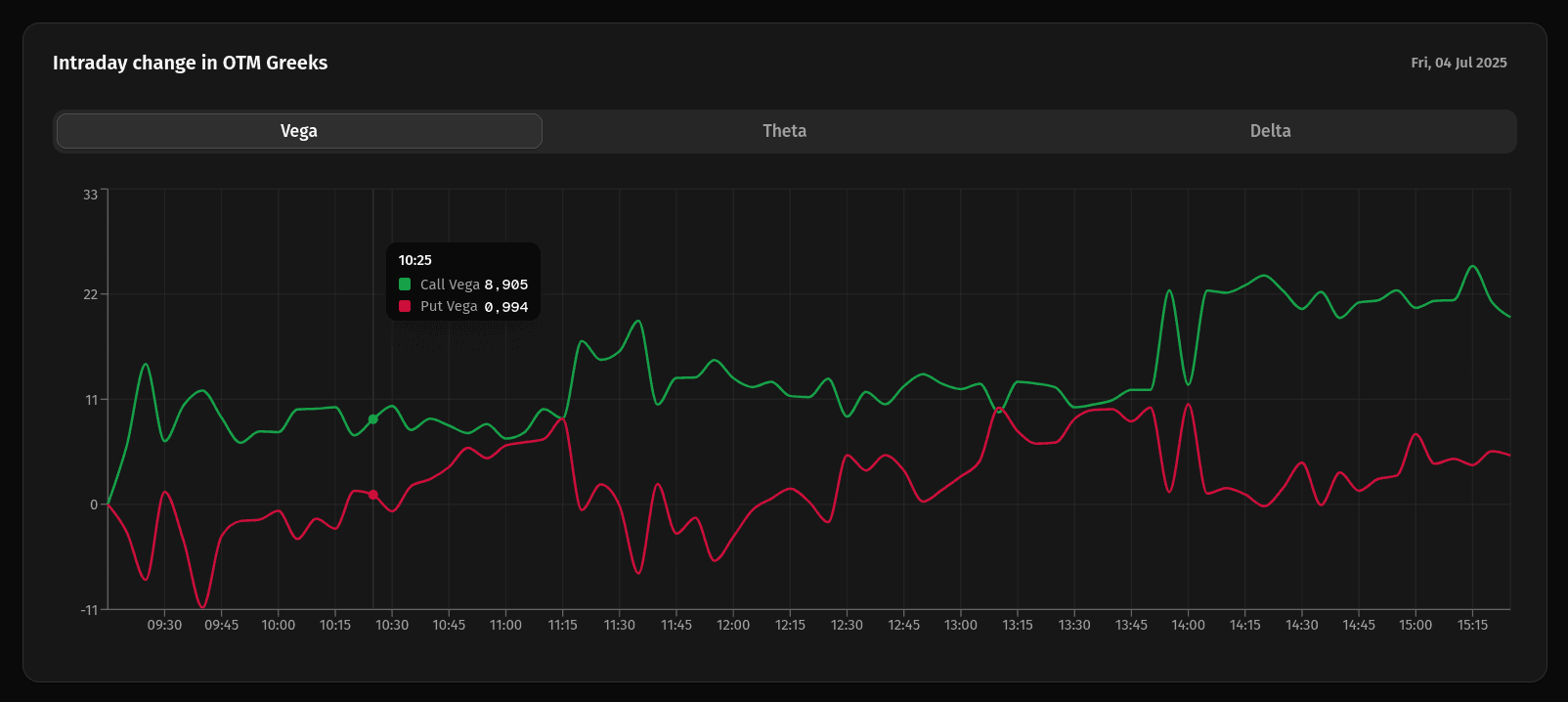The image size is (1568, 702).
Task: Select the Vega tab
Action: pyautogui.click(x=299, y=131)
